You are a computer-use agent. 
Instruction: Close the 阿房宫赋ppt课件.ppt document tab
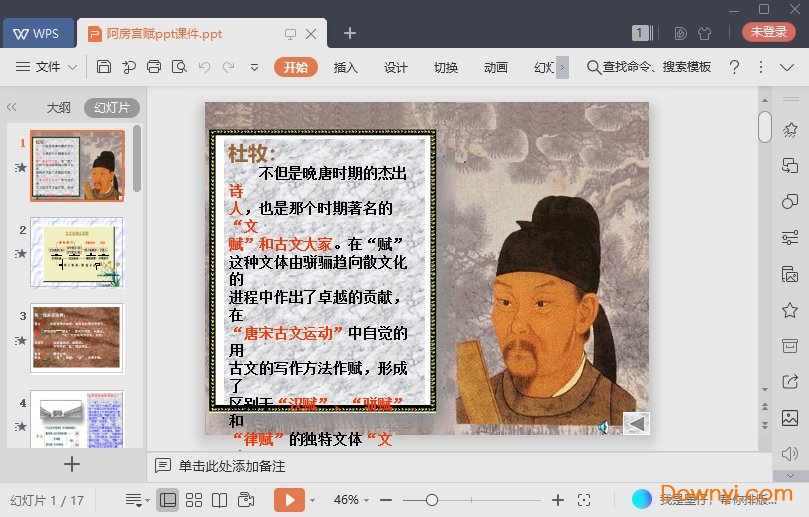point(311,34)
